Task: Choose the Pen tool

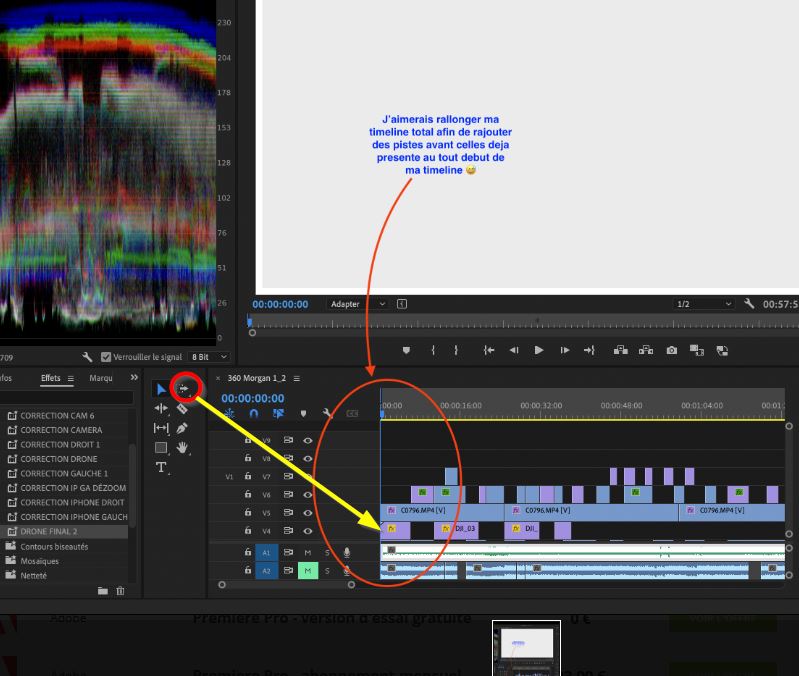Action: (182, 428)
